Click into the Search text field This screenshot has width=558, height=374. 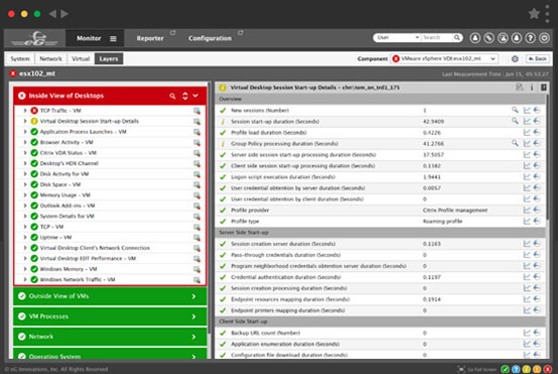pyautogui.click(x=437, y=37)
